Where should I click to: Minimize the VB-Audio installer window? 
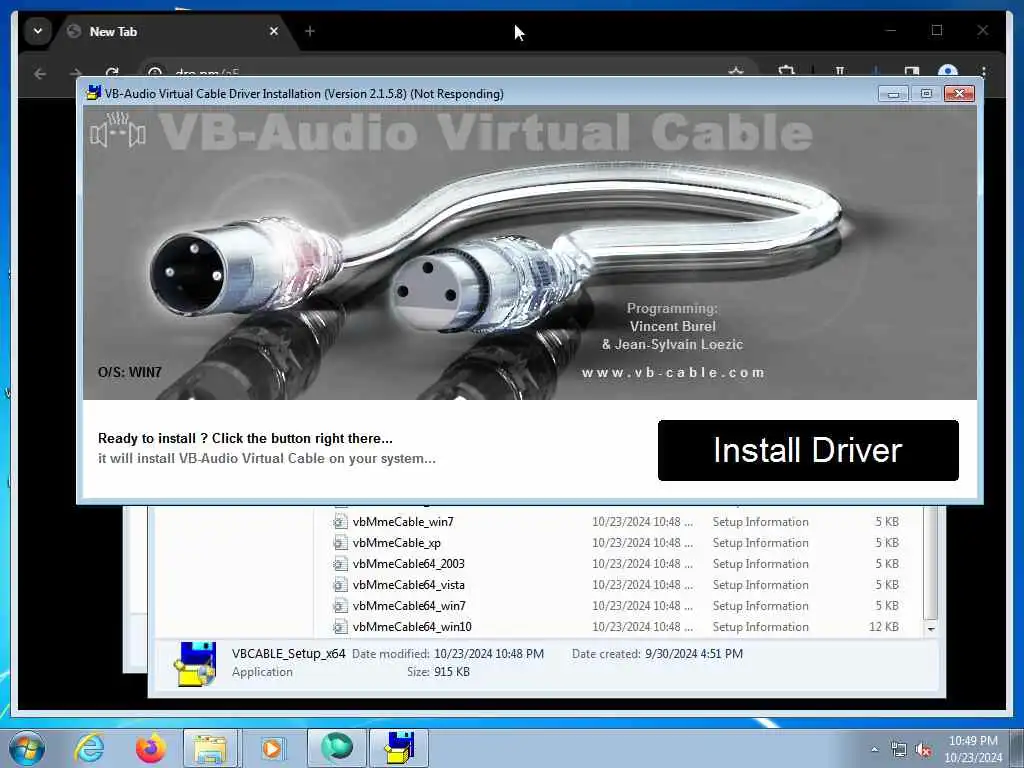click(893, 94)
